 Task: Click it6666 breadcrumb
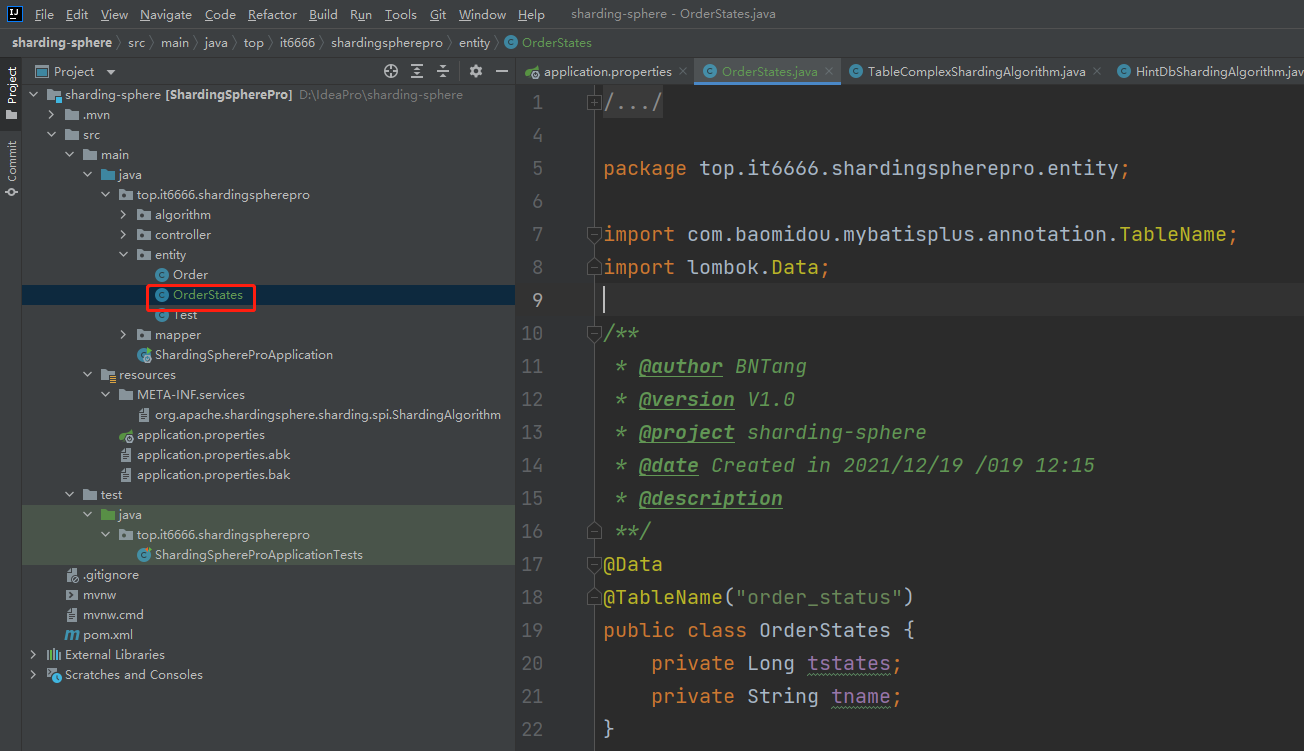(x=297, y=43)
